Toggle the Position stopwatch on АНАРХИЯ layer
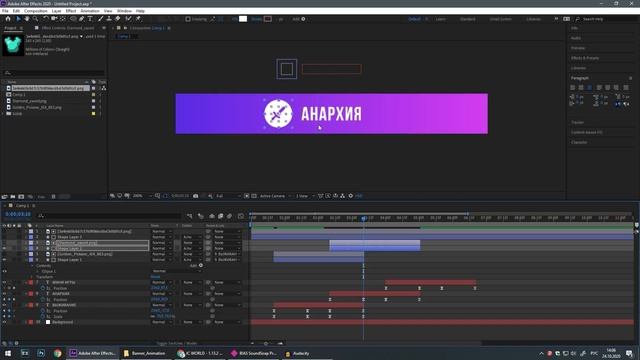Screen dimensions: 640x360 [x=43, y=299]
